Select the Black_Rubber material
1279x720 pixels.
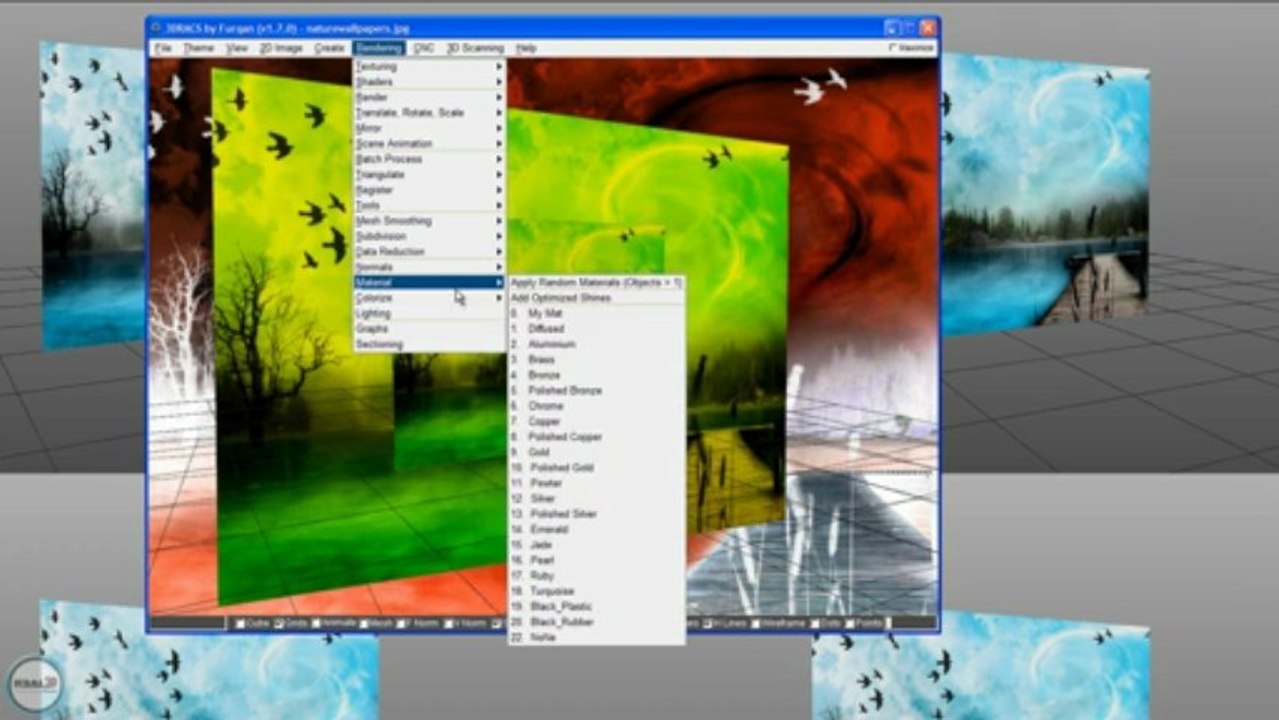[x=596, y=621]
